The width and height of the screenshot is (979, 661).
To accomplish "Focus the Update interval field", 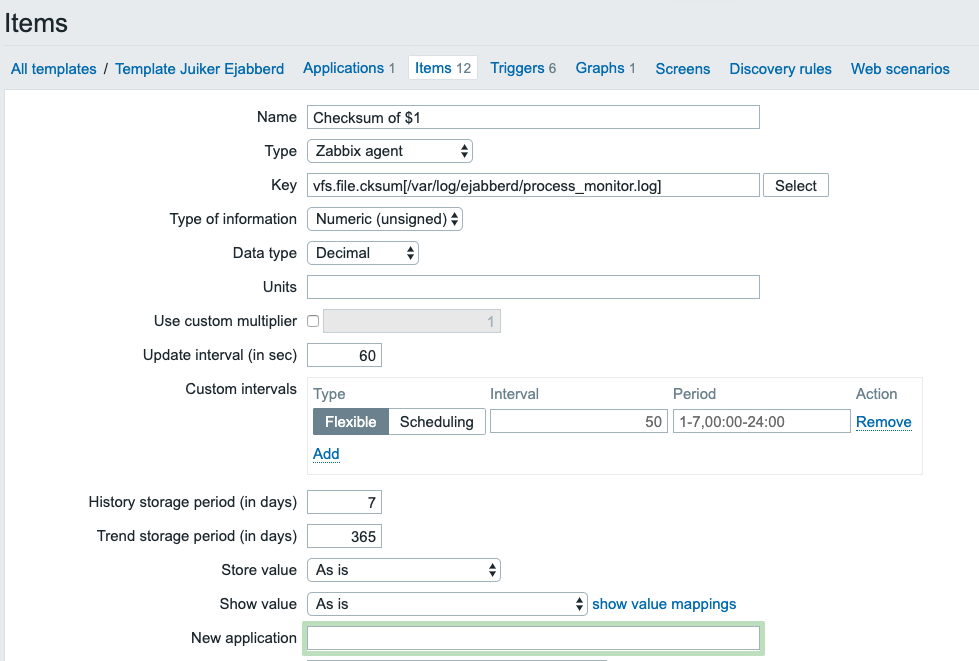I will tap(344, 355).
